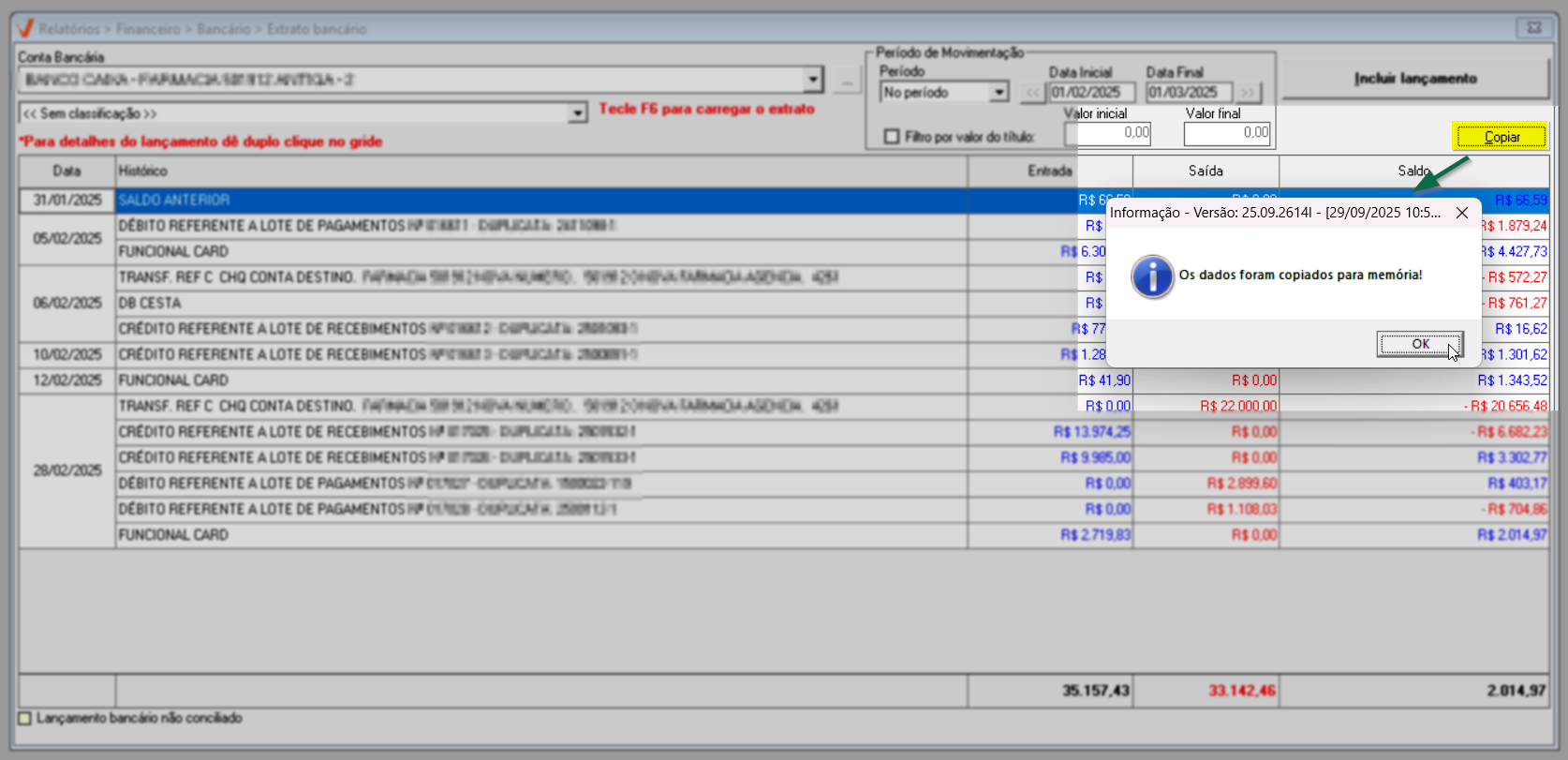
Task: Click the Data Inicial date field
Action: 1091,93
